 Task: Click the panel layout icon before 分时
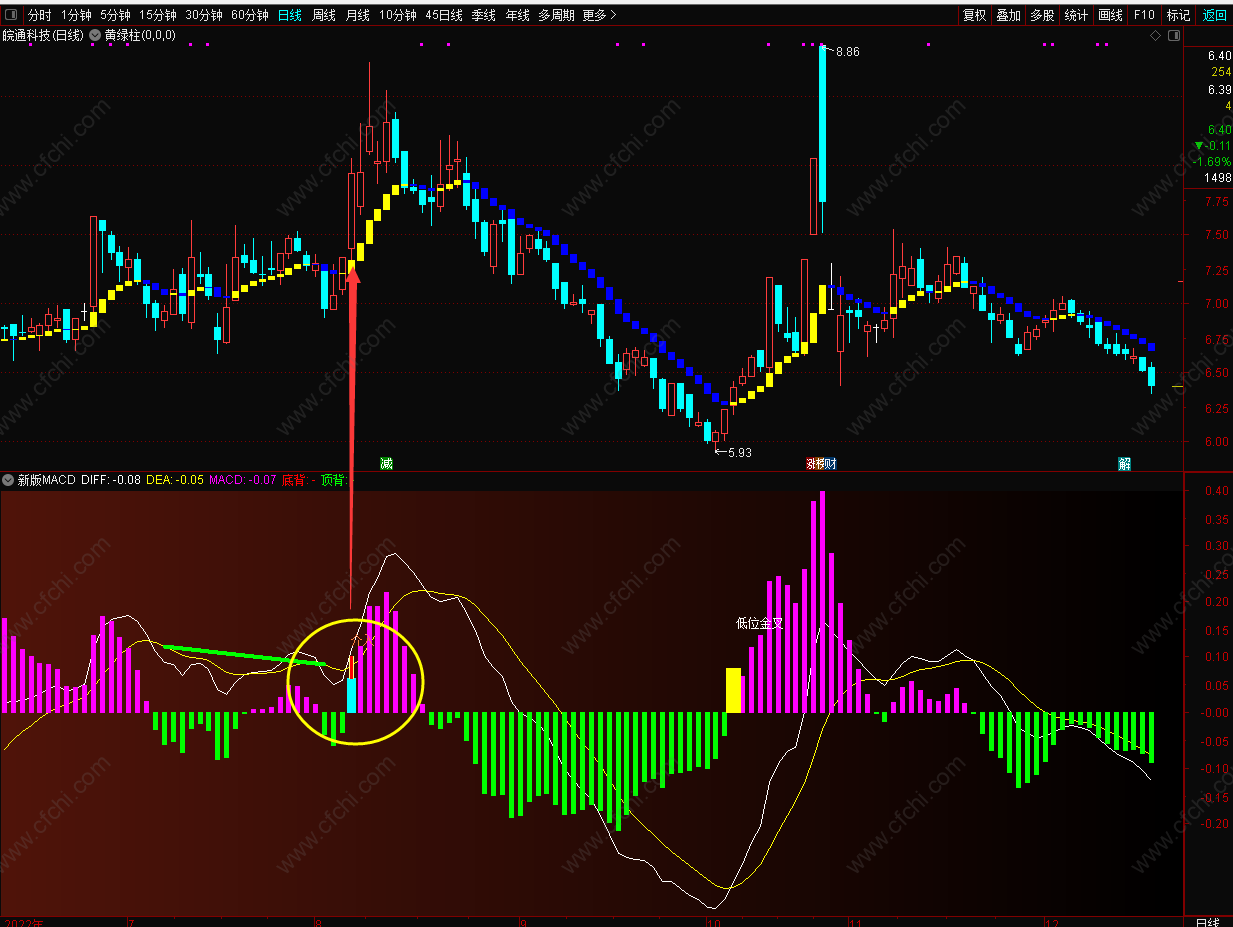pyautogui.click(x=11, y=15)
